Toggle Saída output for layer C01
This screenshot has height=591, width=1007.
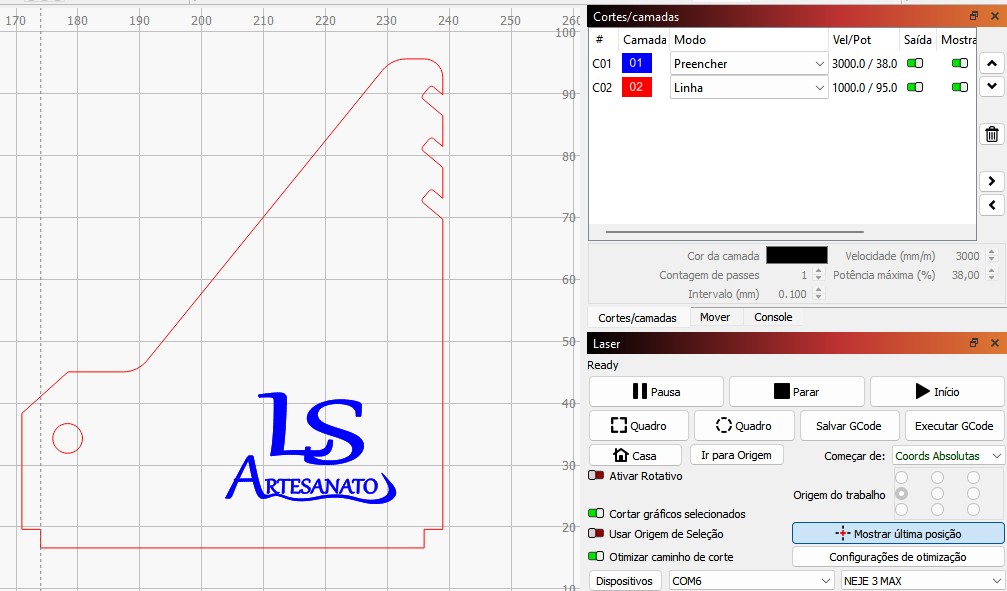click(x=914, y=63)
